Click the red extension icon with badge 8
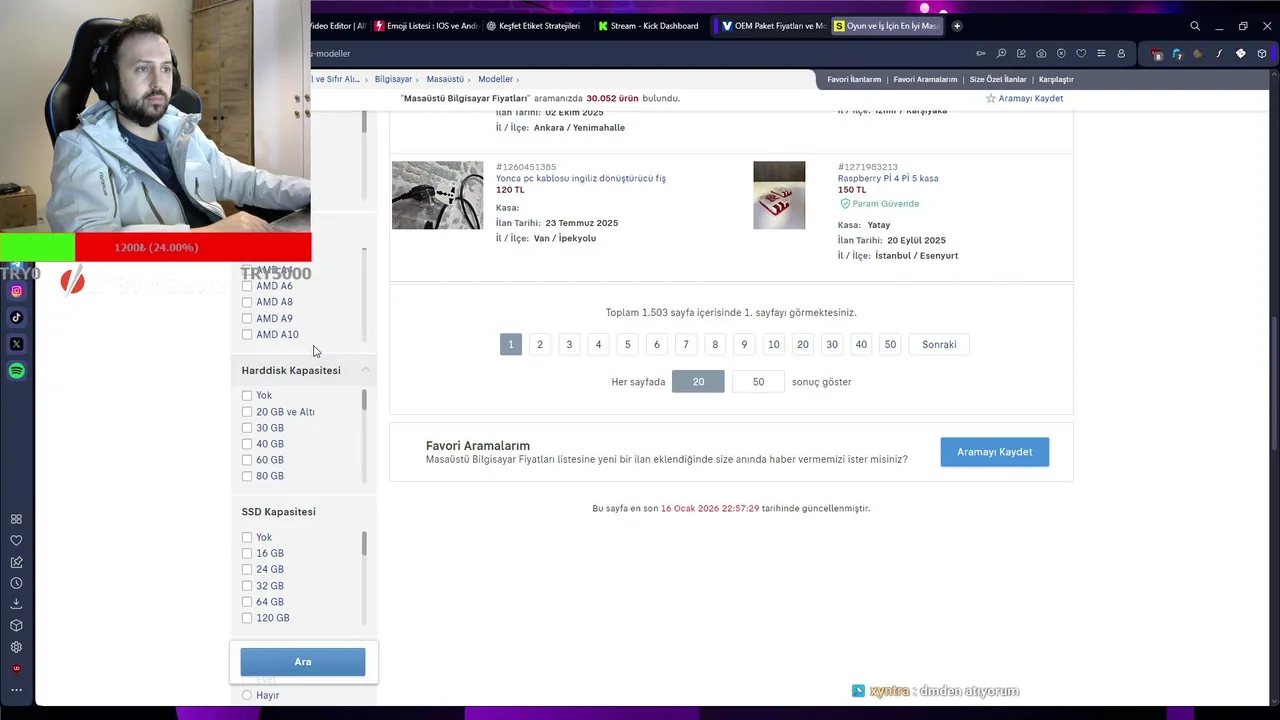This screenshot has width=1280, height=720. pos(1157,54)
